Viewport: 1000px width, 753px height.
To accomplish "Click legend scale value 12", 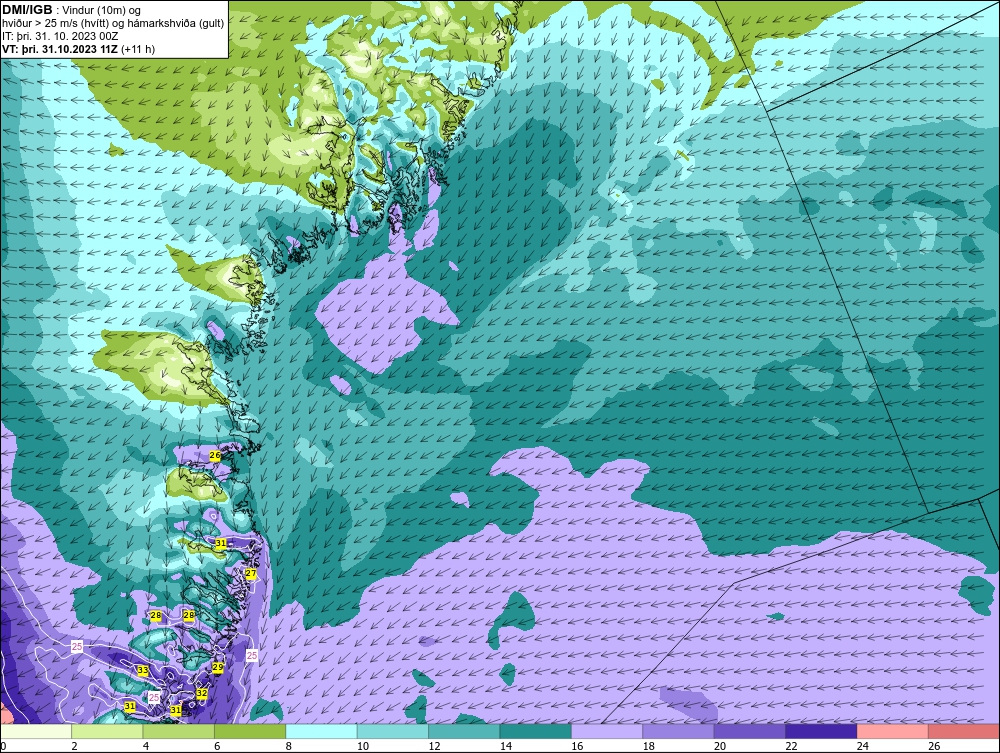I will pyautogui.click(x=434, y=746).
